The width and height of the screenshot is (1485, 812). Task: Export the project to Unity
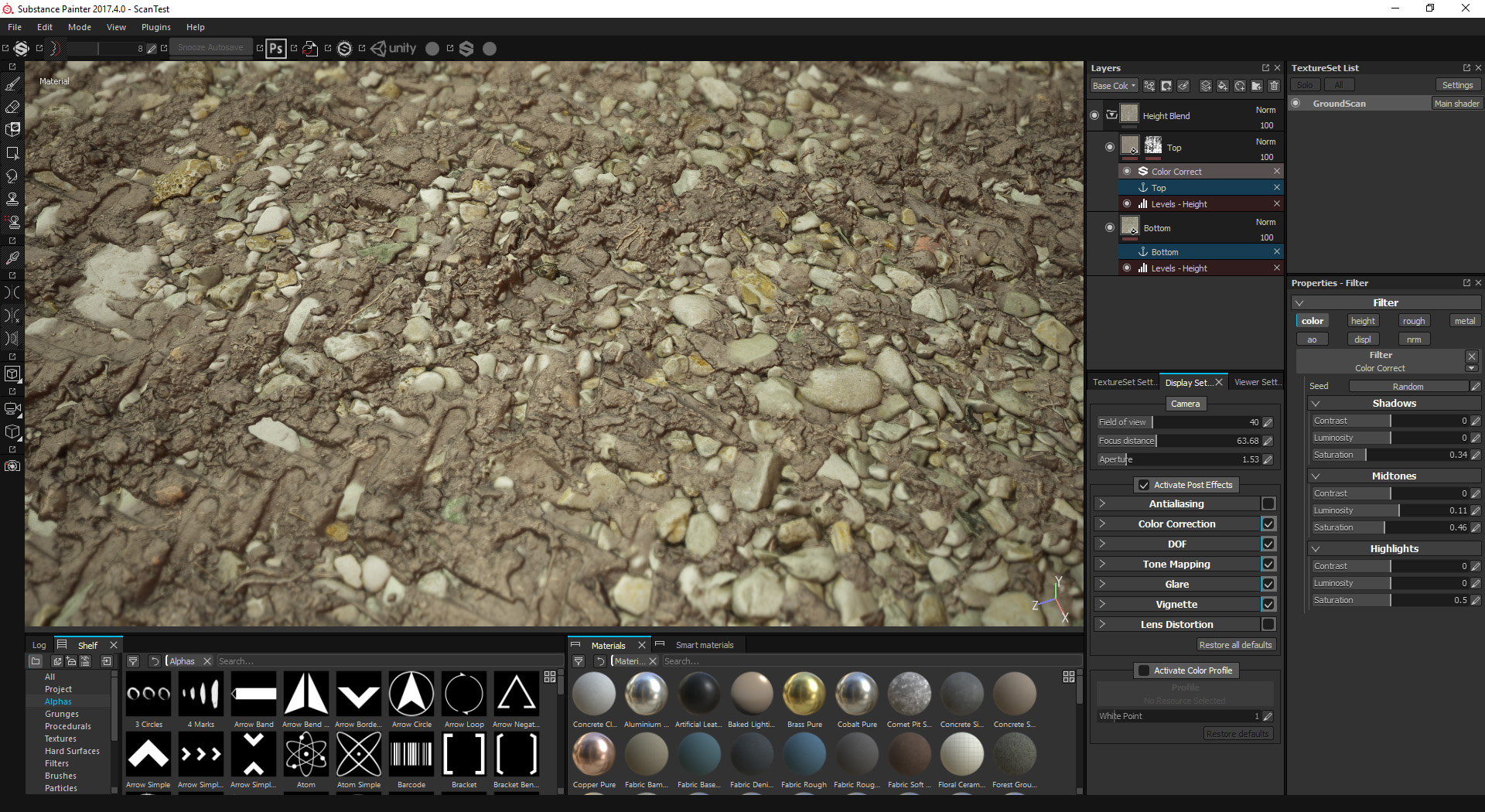tap(394, 48)
